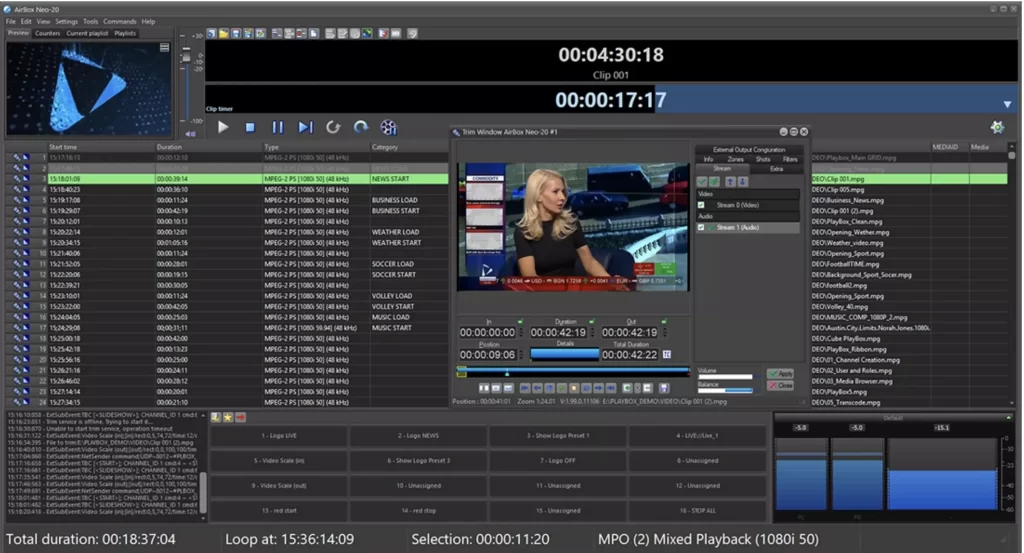The image size is (1024, 553).
Task: Open the settings gear icon at right
Action: (996, 127)
